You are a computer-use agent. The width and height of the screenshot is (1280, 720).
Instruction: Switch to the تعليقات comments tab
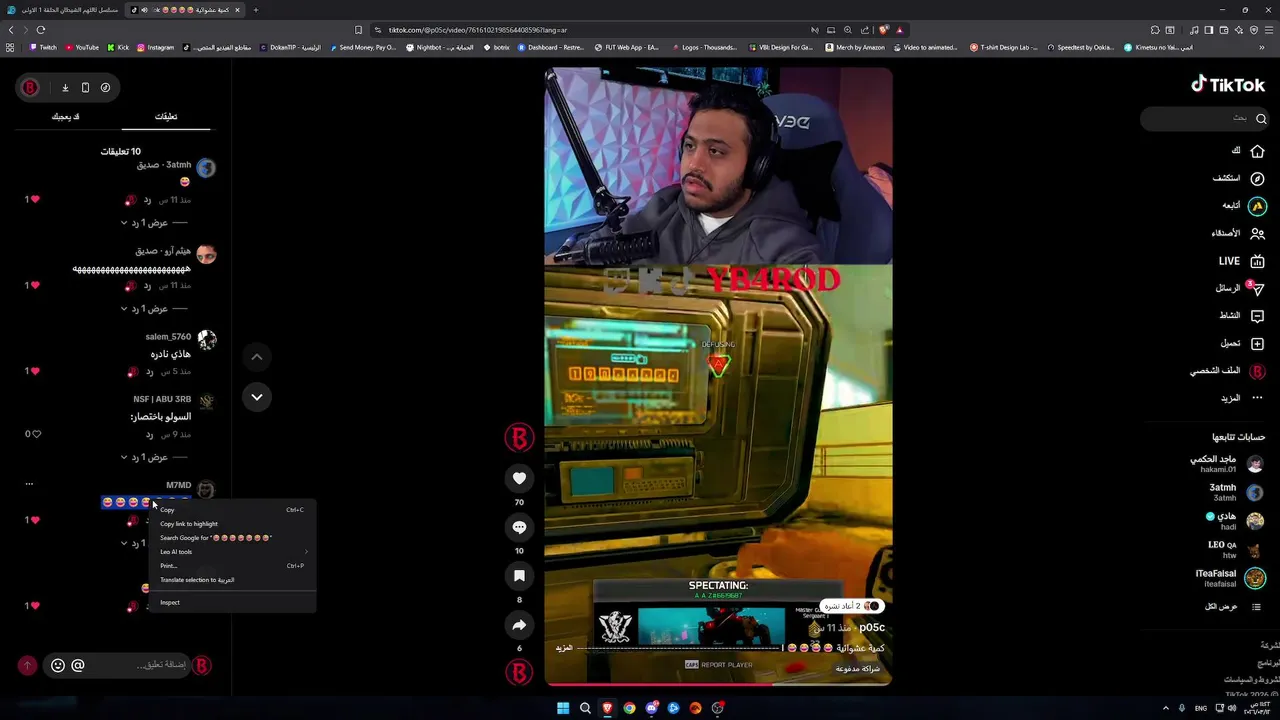(166, 117)
